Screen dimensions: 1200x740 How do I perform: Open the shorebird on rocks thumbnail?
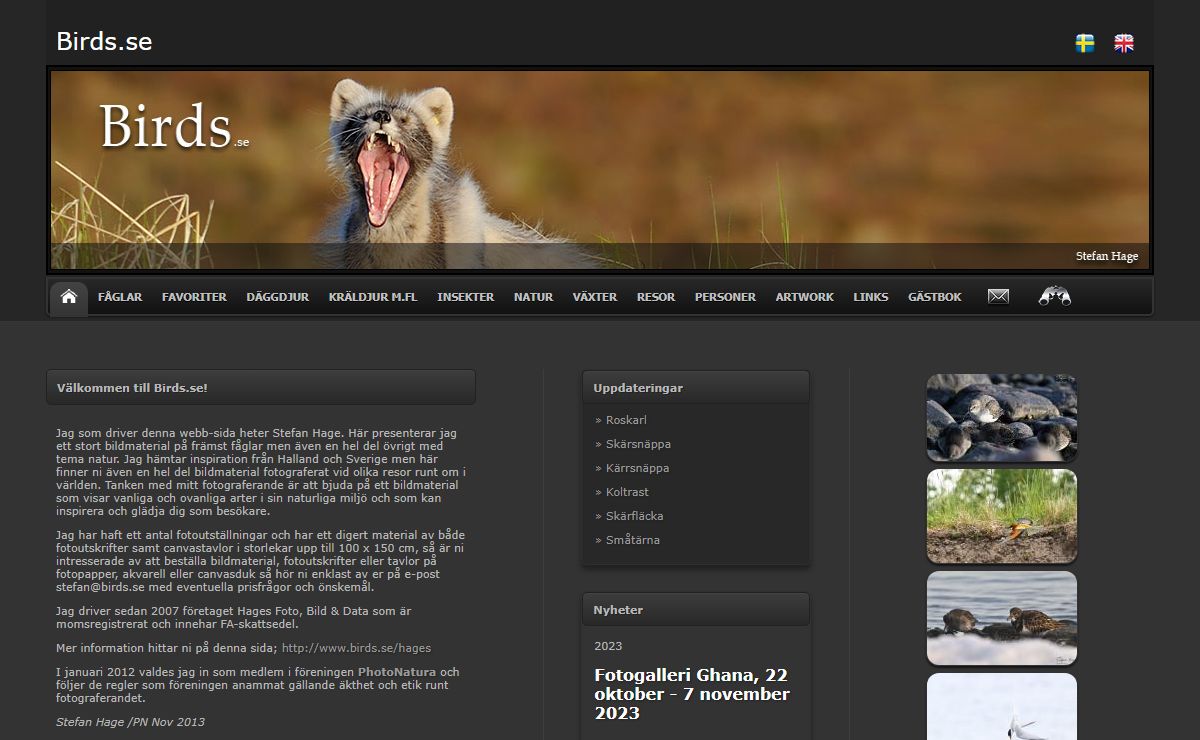[x=1001, y=417]
